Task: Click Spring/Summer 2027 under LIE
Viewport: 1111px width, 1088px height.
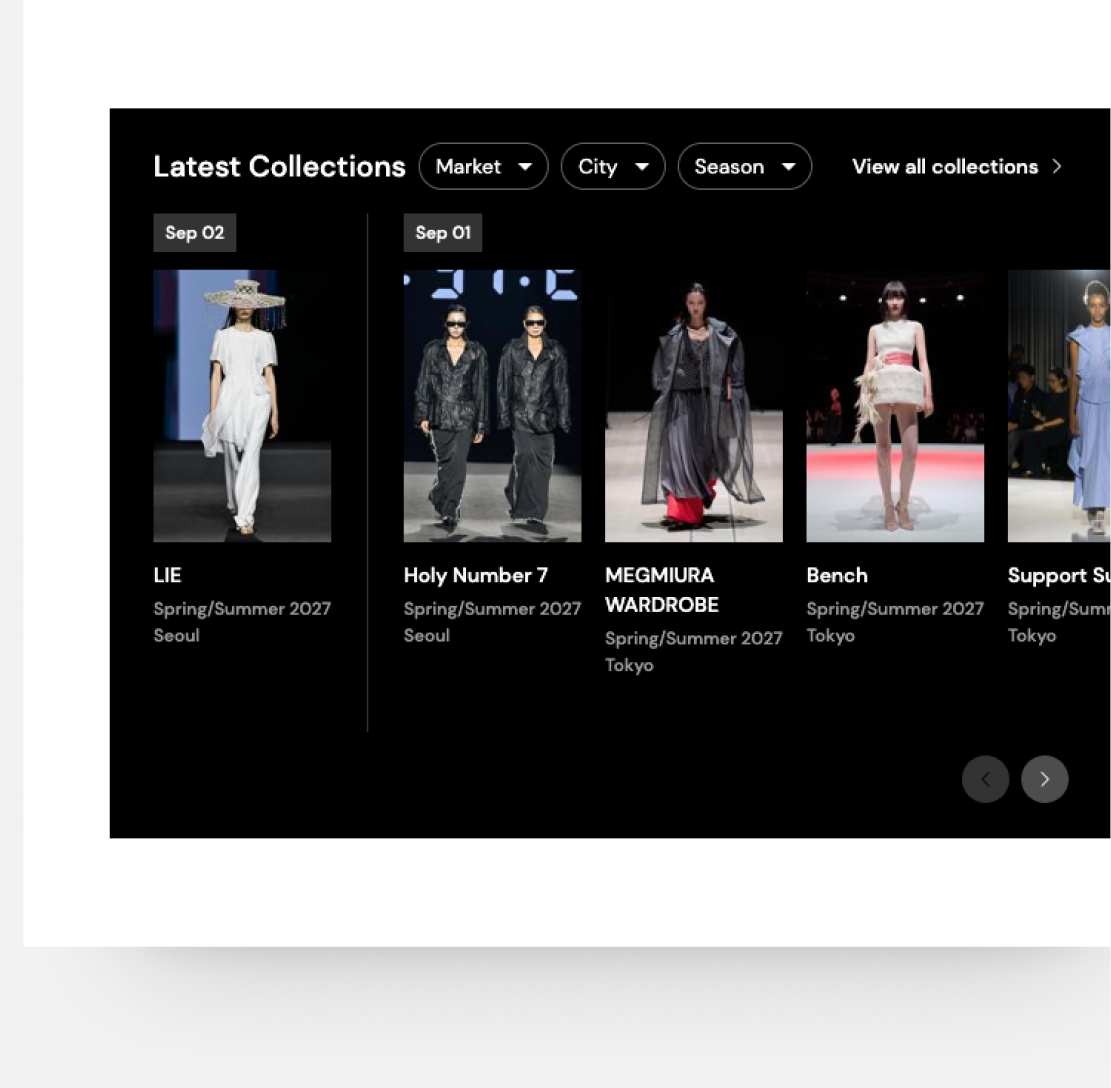Action: (242, 608)
